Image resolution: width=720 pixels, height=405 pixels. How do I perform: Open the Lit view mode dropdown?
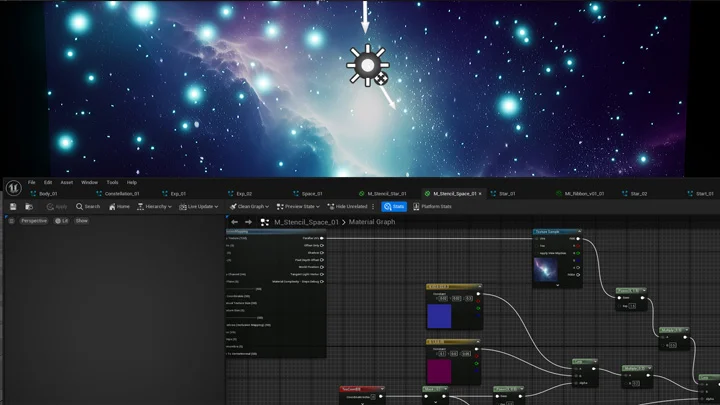tap(62, 221)
